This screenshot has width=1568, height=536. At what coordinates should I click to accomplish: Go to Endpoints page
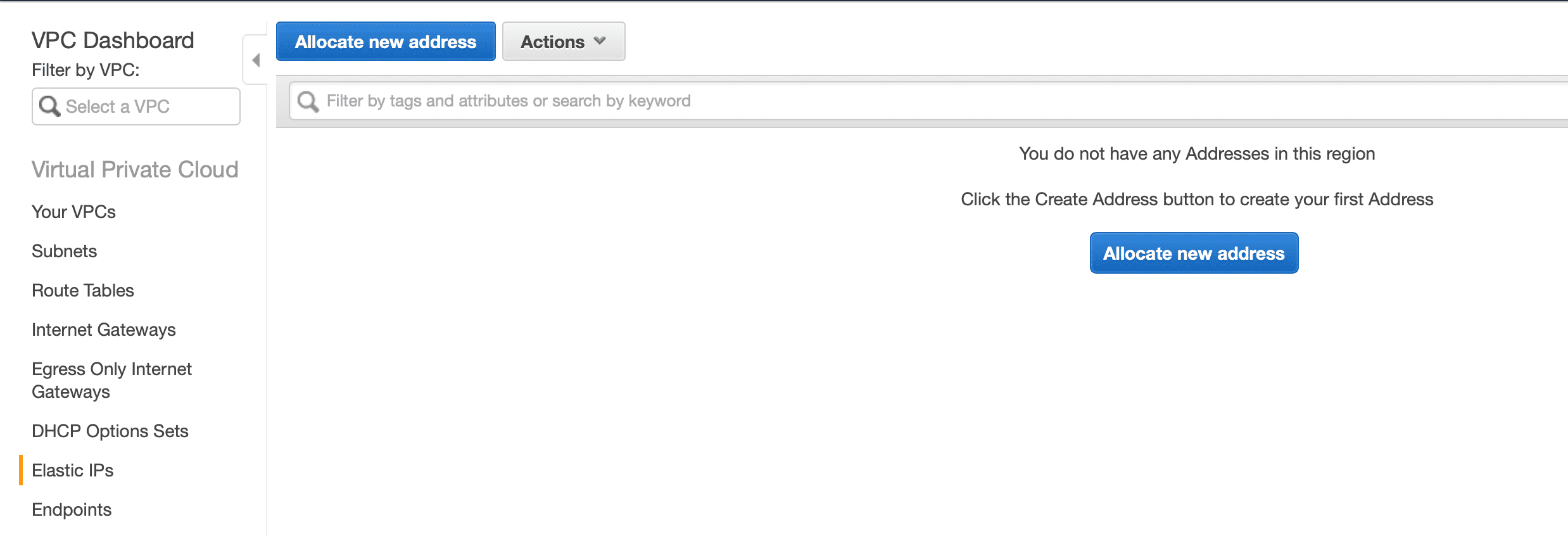point(71,509)
